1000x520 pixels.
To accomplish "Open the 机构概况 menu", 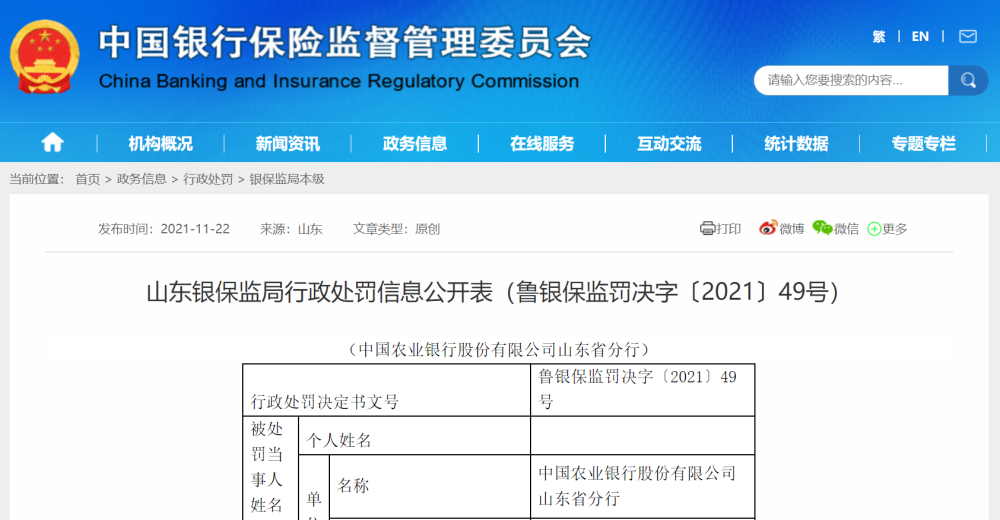I will click(160, 144).
